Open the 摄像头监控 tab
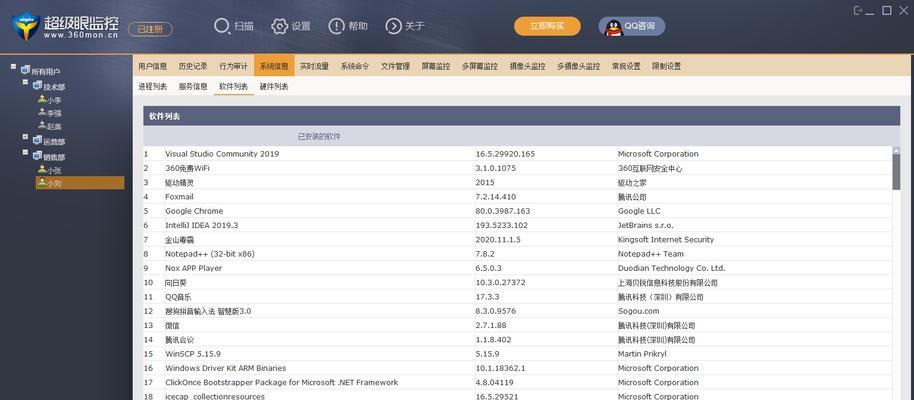 point(528,66)
